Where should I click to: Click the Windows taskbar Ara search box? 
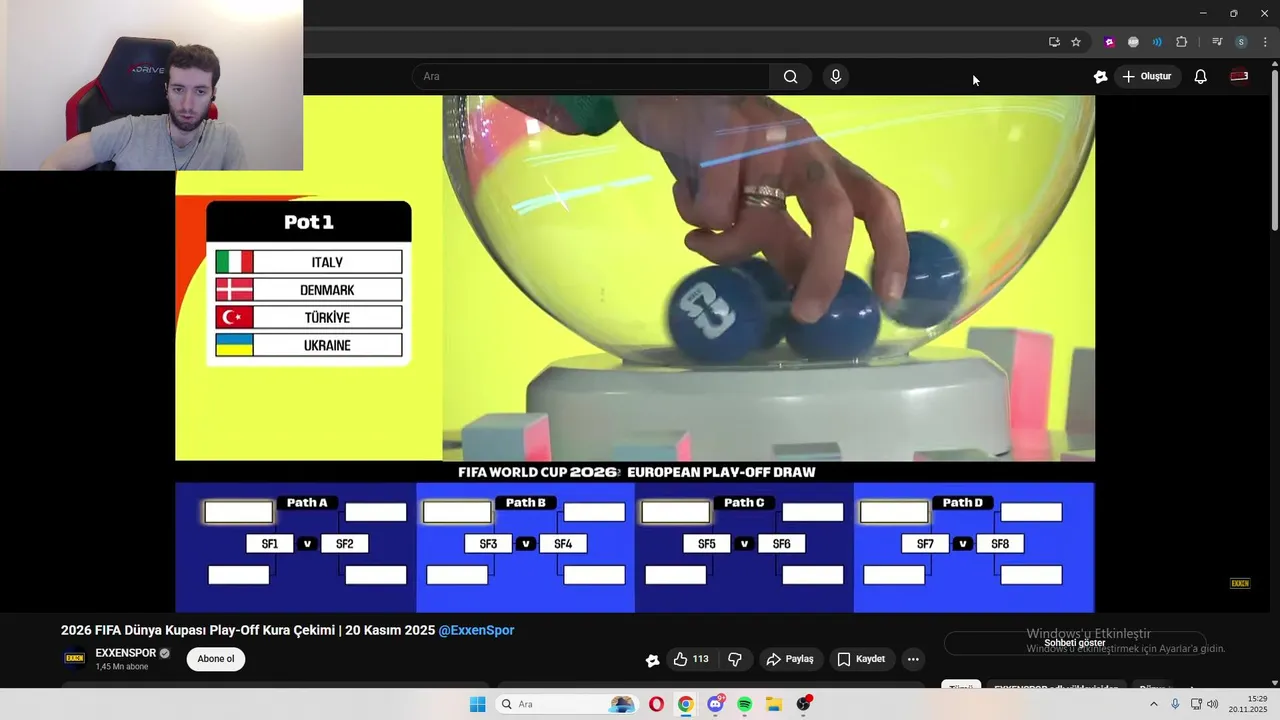click(567, 704)
